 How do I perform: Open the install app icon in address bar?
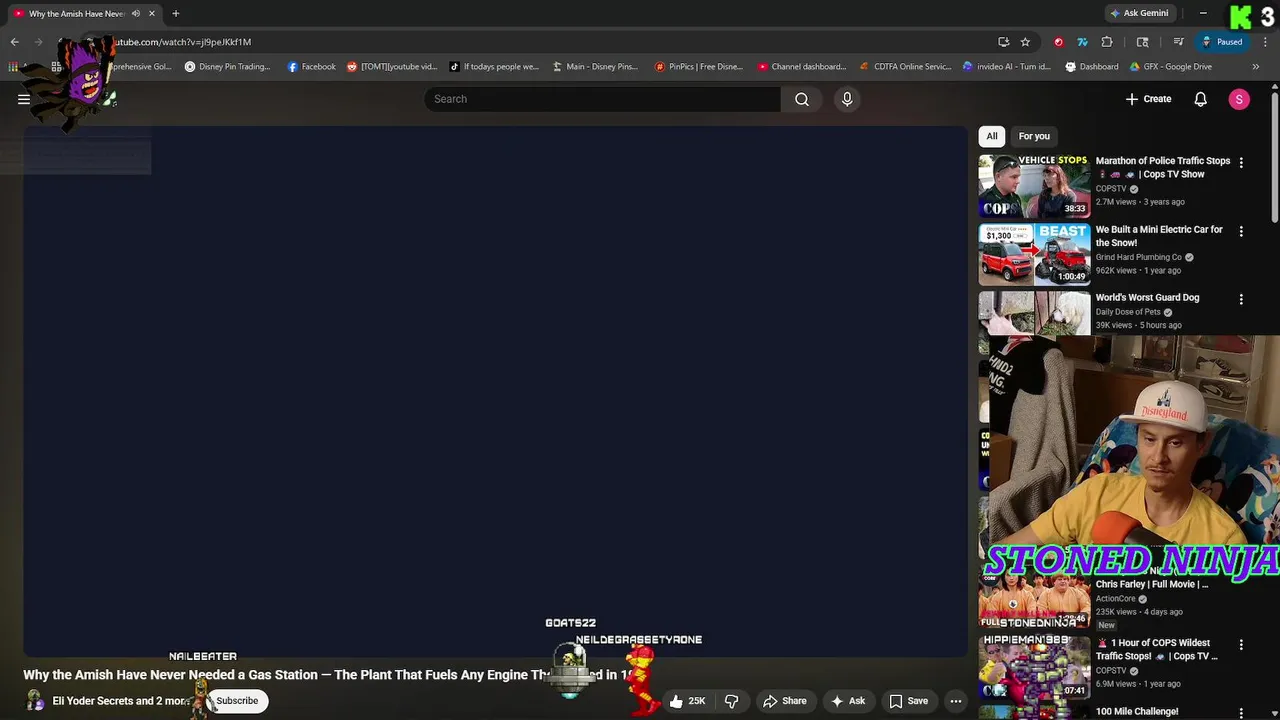pos(1003,42)
